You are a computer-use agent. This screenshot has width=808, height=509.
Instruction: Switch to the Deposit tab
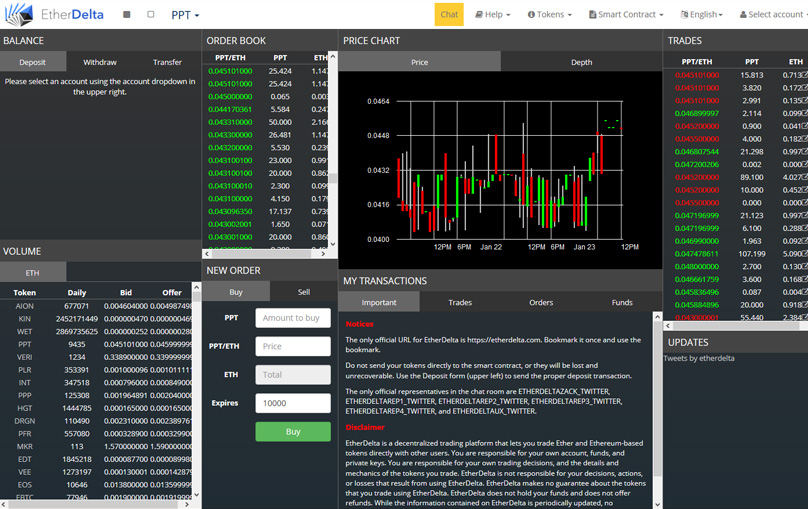33,62
